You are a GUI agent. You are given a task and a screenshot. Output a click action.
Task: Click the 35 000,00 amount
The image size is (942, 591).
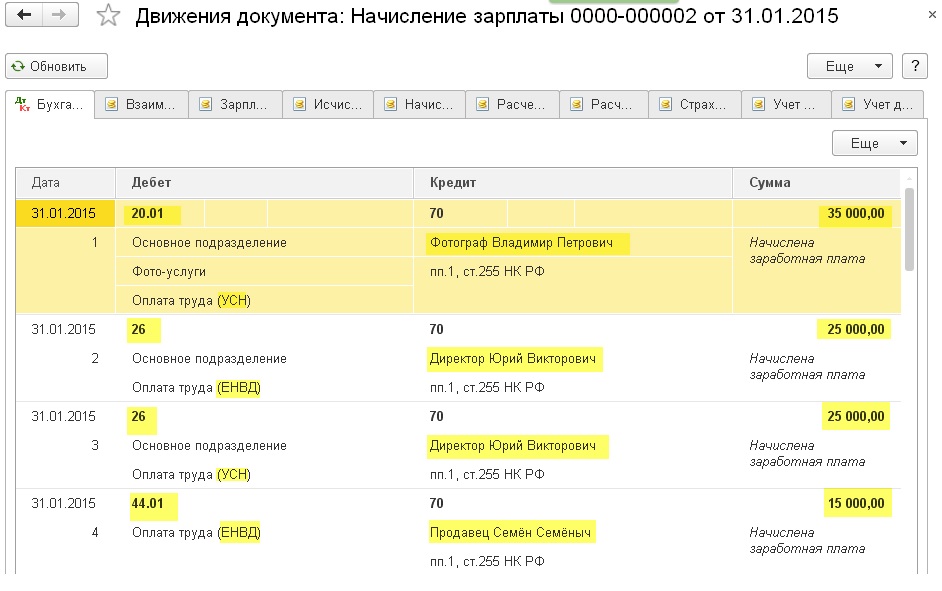pyautogui.click(x=855, y=213)
